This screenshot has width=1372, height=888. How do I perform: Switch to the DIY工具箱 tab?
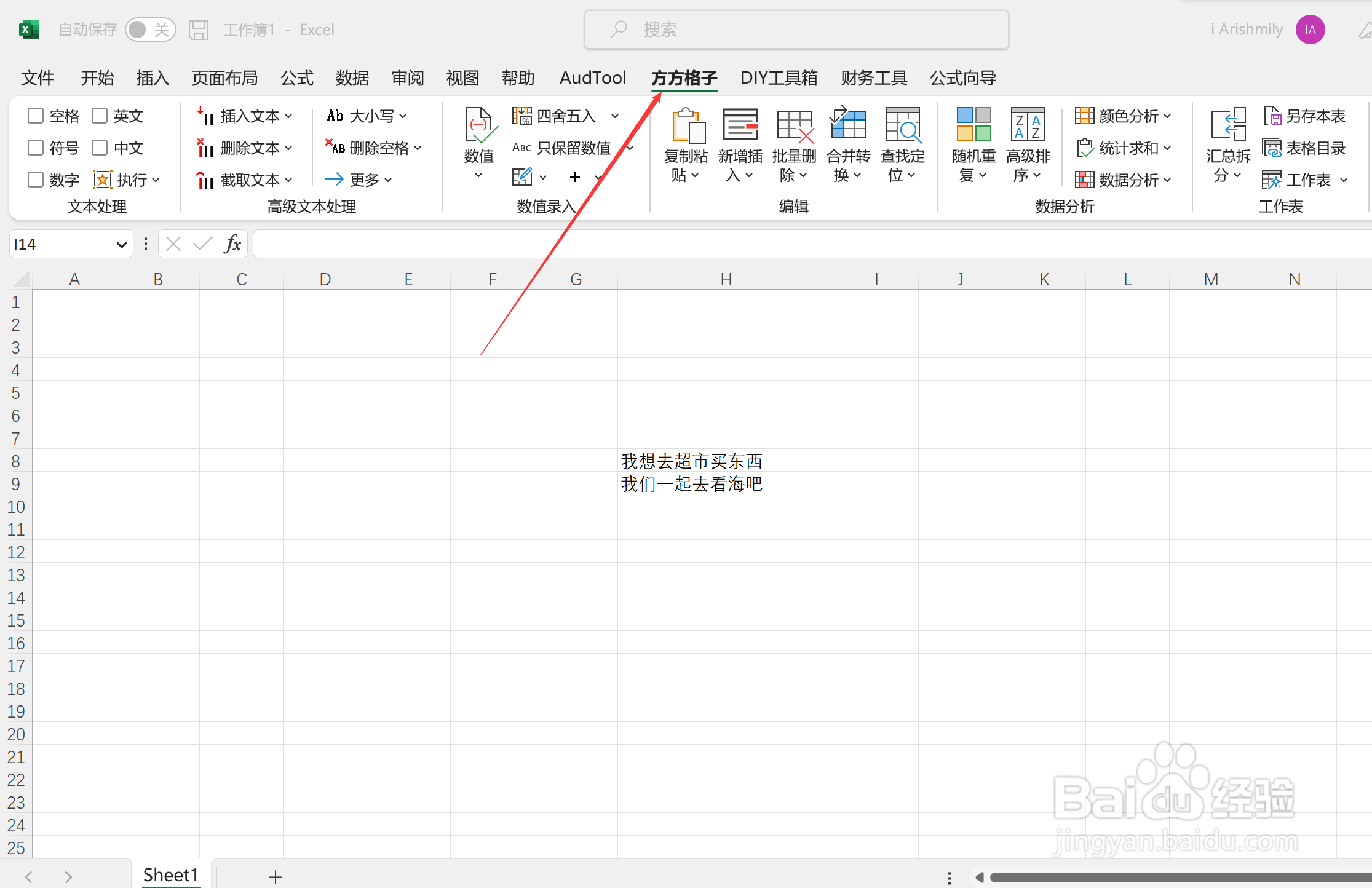779,78
